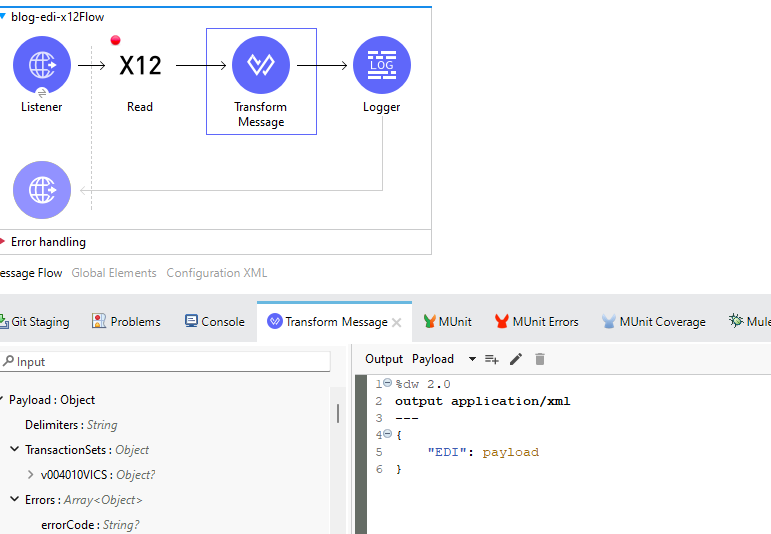This screenshot has height=534, width=771.
Task: Toggle the red breakpoint on Read
Action: pyautogui.click(x=115, y=41)
